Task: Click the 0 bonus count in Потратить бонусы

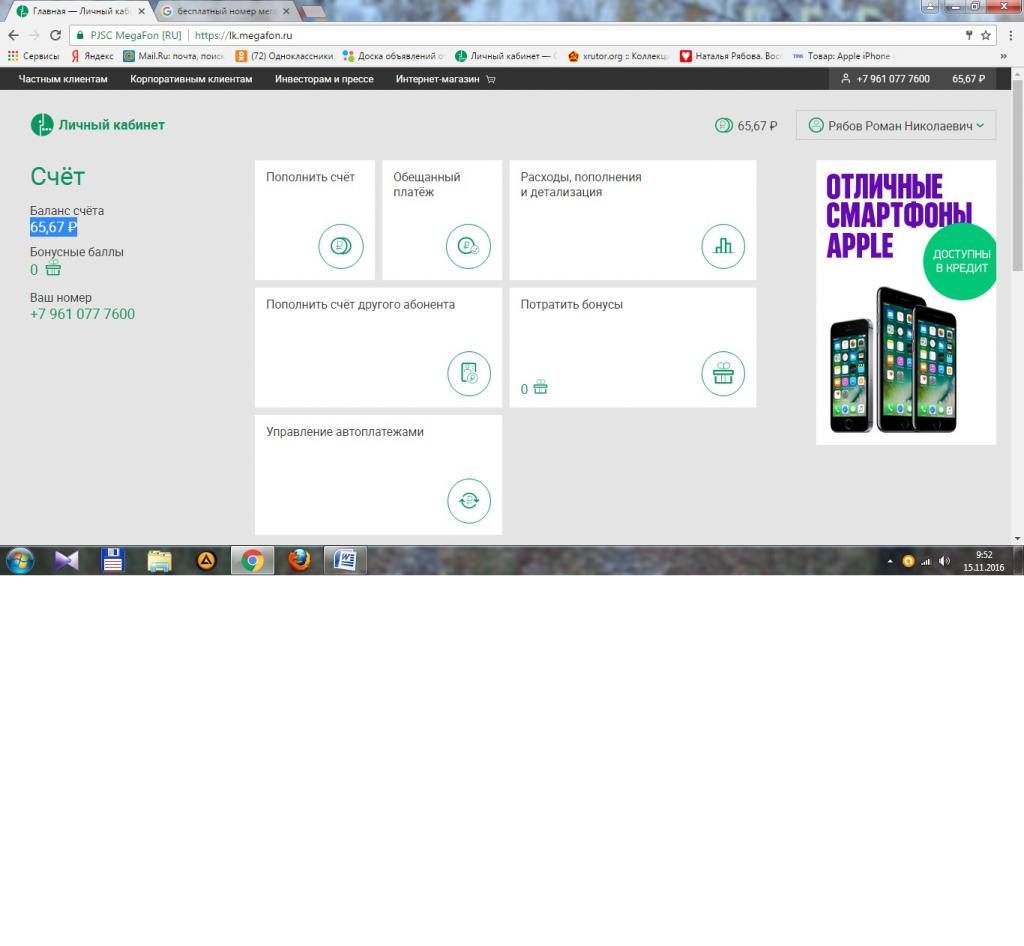Action: 524,389
